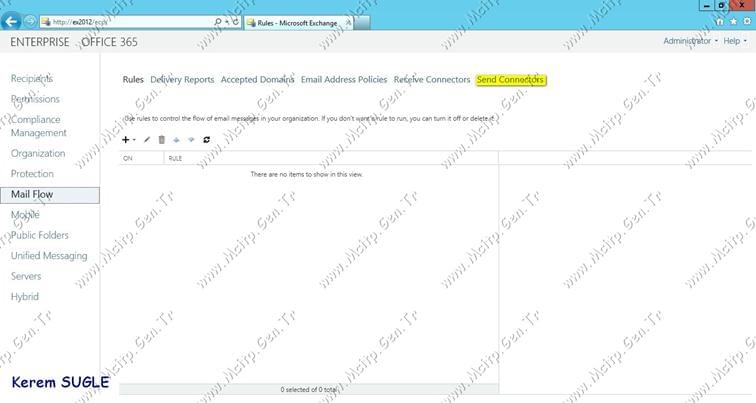756x403 pixels.
Task: Click the refresh rules list icon
Action: click(206, 140)
